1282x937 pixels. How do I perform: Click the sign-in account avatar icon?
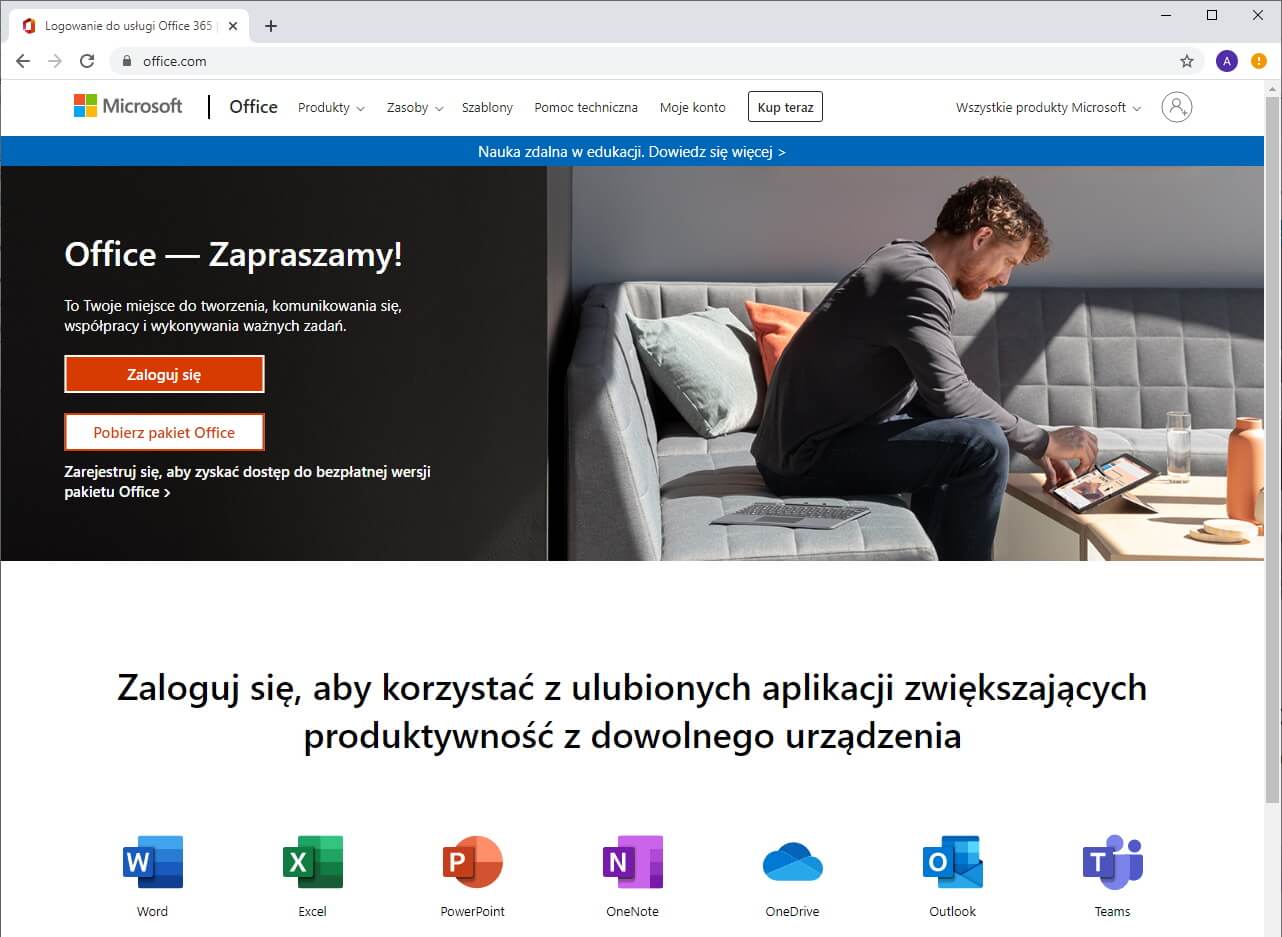pyautogui.click(x=1177, y=107)
